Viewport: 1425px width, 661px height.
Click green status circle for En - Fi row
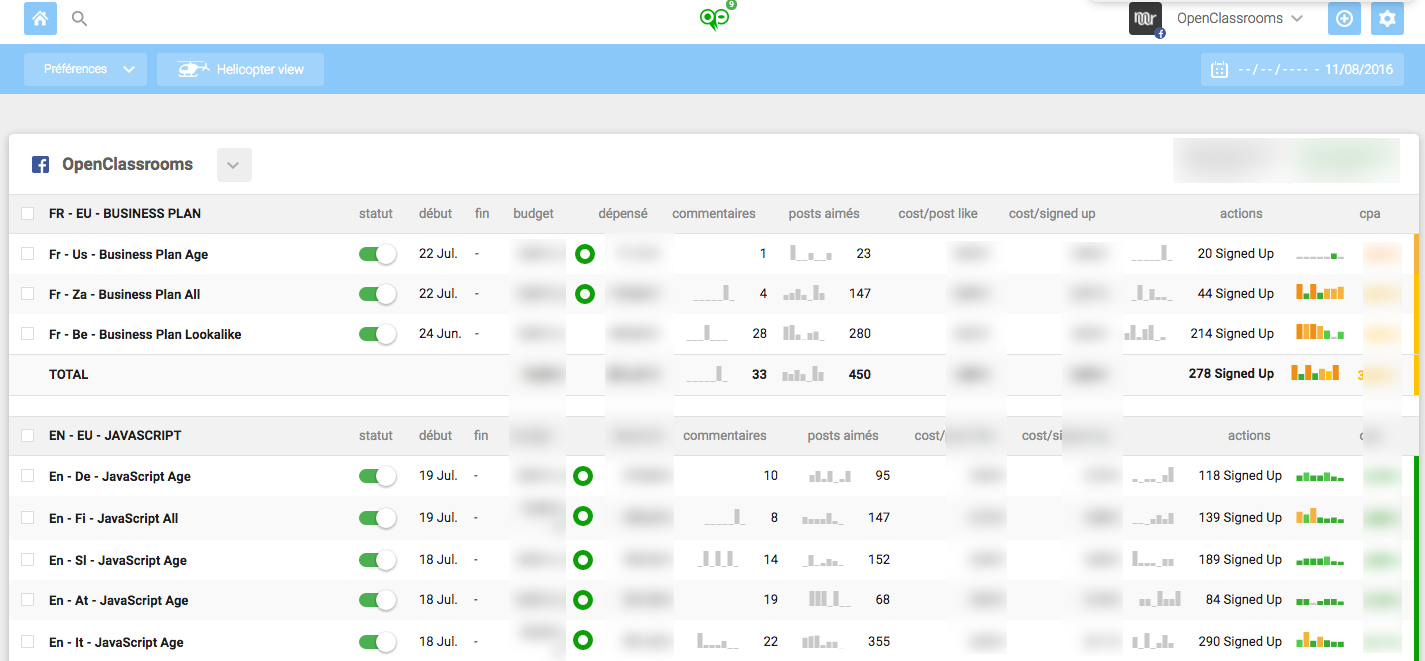coord(583,517)
